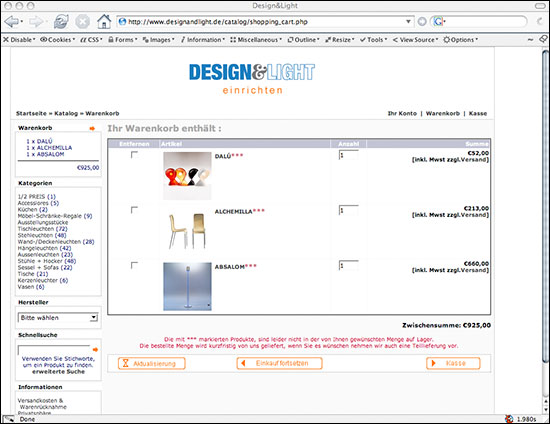The width and height of the screenshot is (550, 424).
Task: Click the Aktualisierung button
Action: point(152,363)
